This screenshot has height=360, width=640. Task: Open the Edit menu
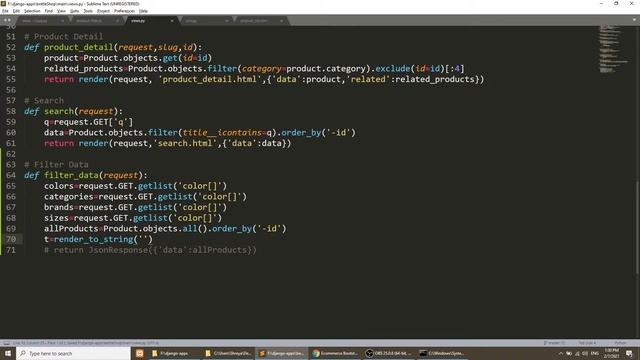click(16, 11)
